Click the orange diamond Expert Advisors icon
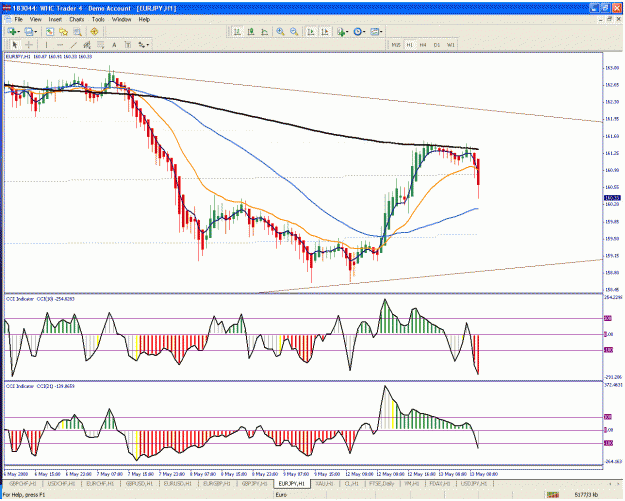This screenshot has width=625, height=501. pos(94,31)
